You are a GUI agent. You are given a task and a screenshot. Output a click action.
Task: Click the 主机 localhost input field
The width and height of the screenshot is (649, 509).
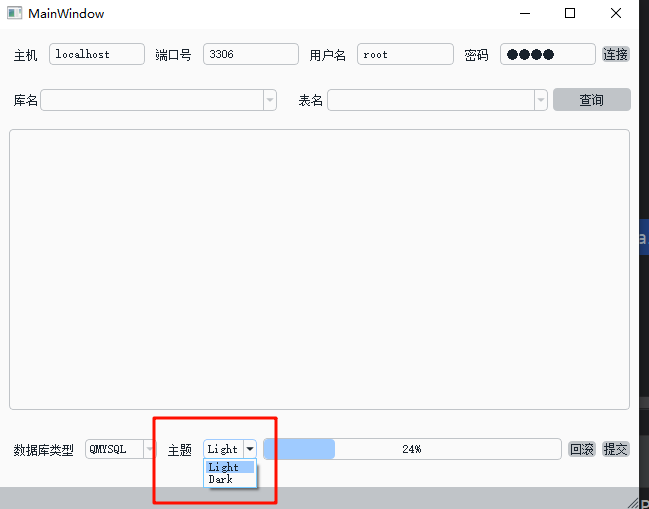coord(97,54)
